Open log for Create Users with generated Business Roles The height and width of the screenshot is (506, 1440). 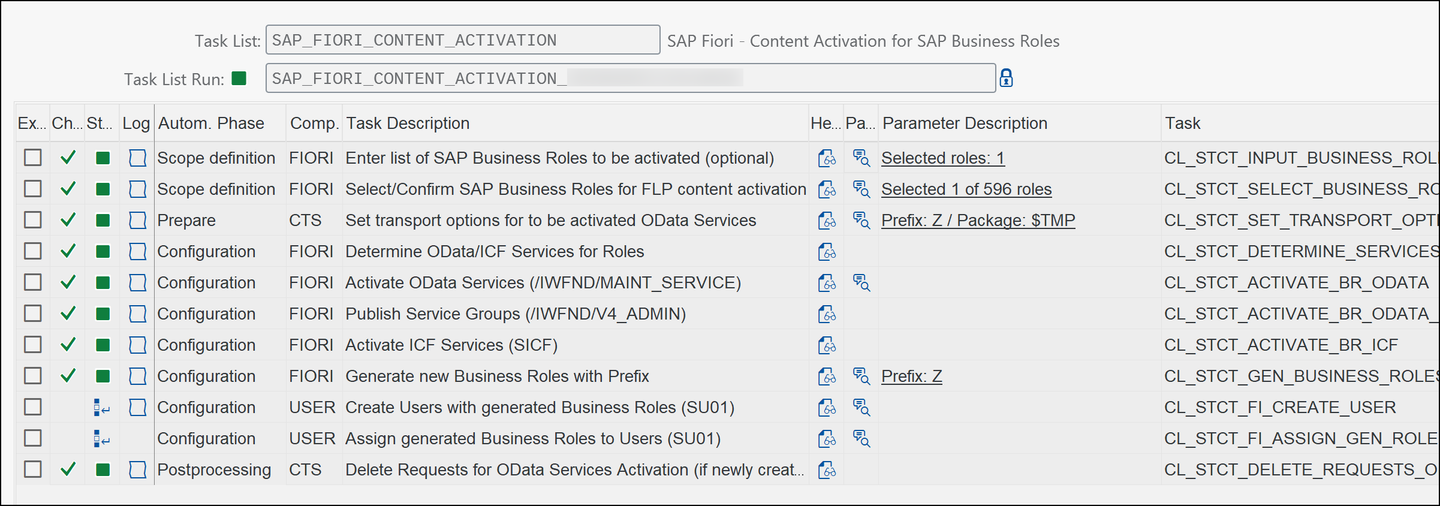point(137,407)
